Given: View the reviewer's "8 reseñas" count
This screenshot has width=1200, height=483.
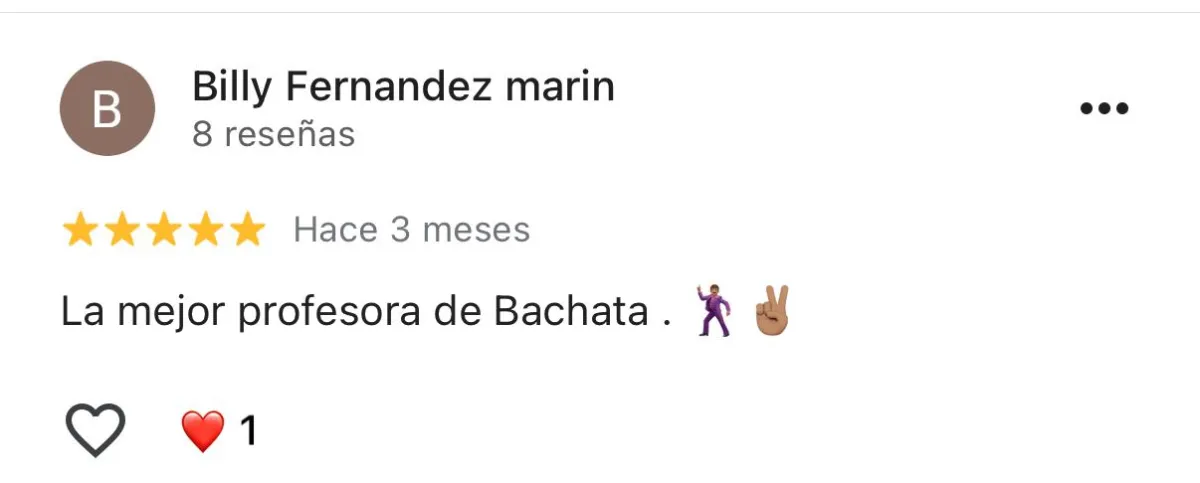Looking at the screenshot, I should click(x=274, y=134).
